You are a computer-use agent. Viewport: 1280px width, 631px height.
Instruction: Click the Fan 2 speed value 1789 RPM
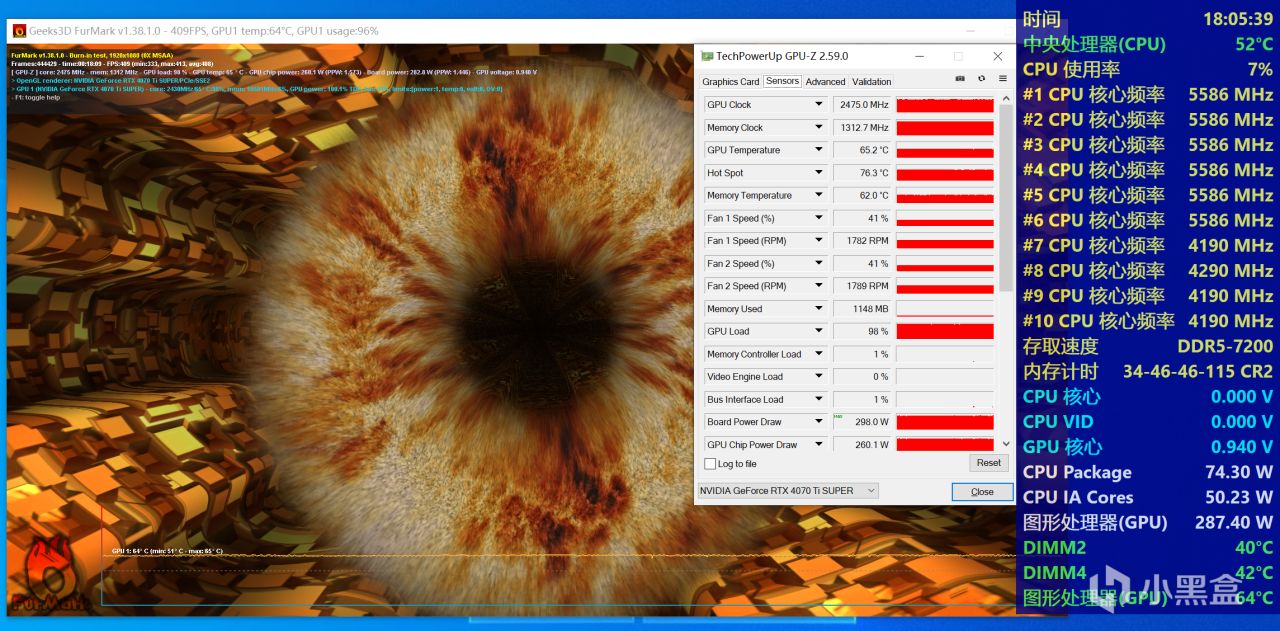point(862,286)
